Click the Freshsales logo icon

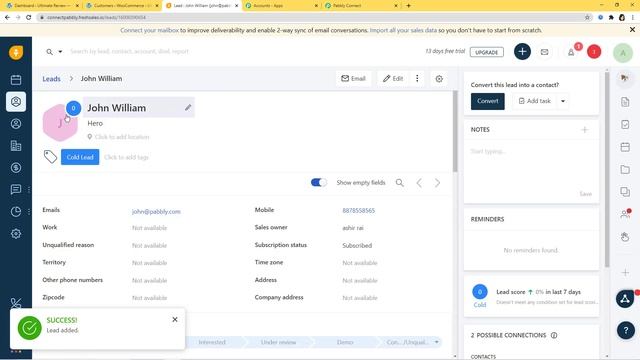point(16,52)
